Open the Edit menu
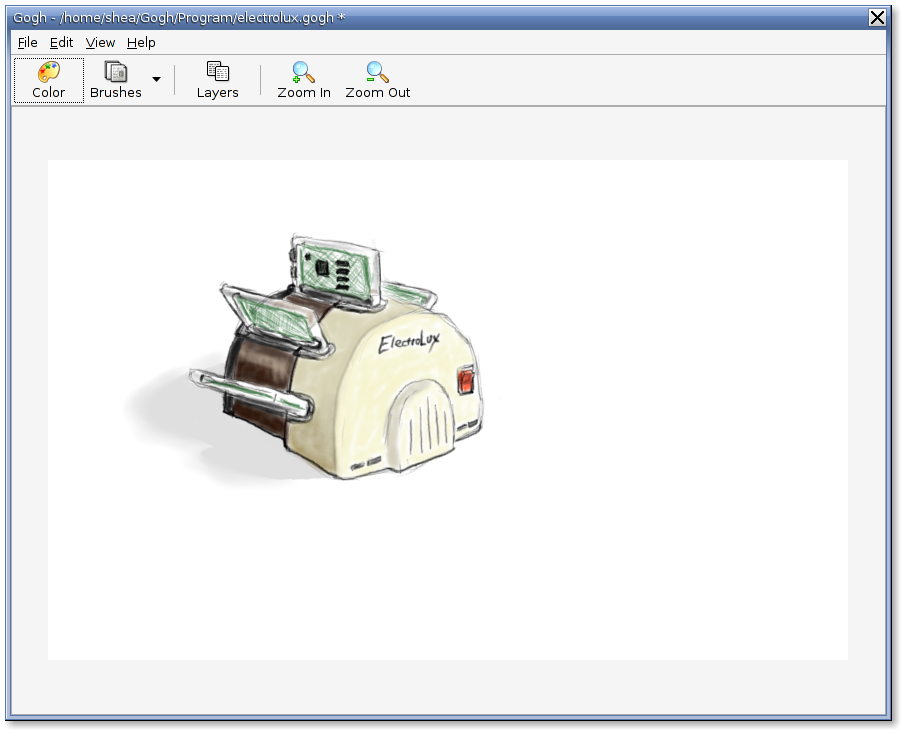Viewport: 901px width, 730px height. point(61,43)
